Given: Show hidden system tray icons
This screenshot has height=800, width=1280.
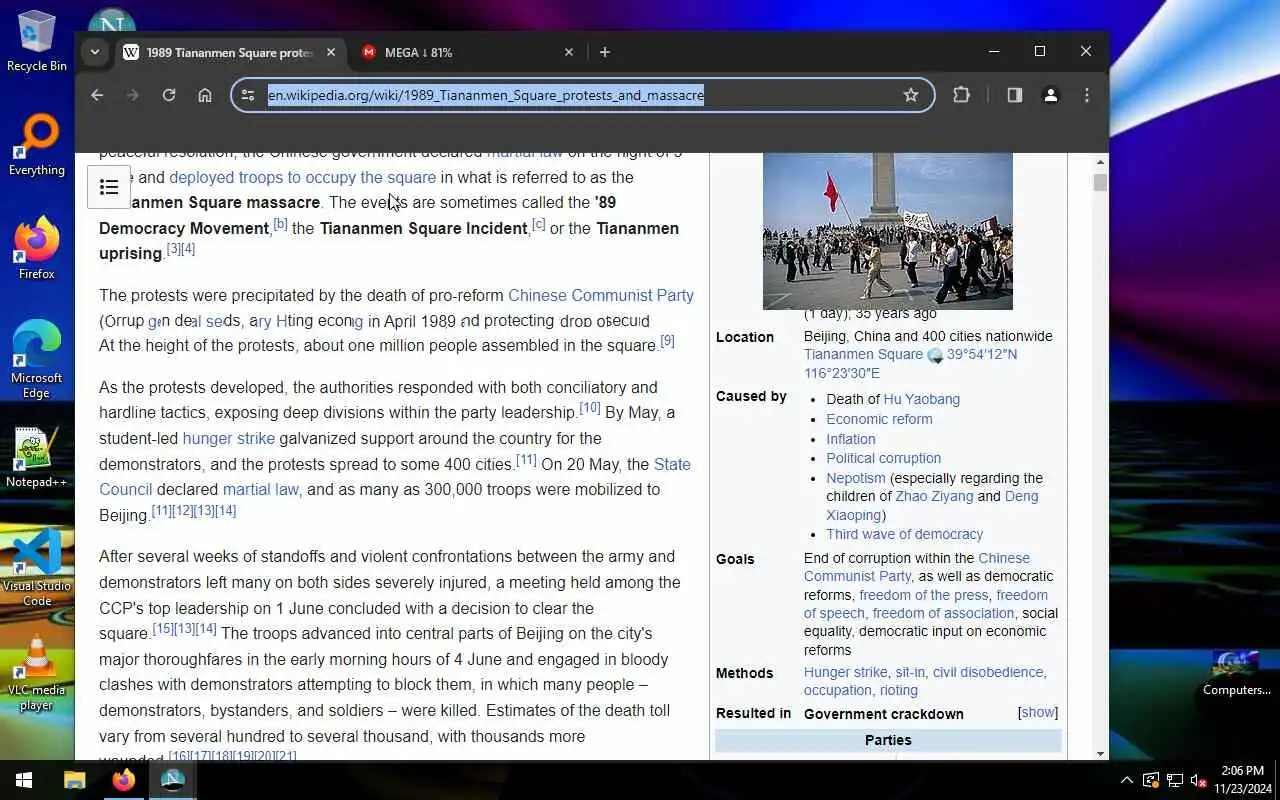Looking at the screenshot, I should click(1127, 780).
